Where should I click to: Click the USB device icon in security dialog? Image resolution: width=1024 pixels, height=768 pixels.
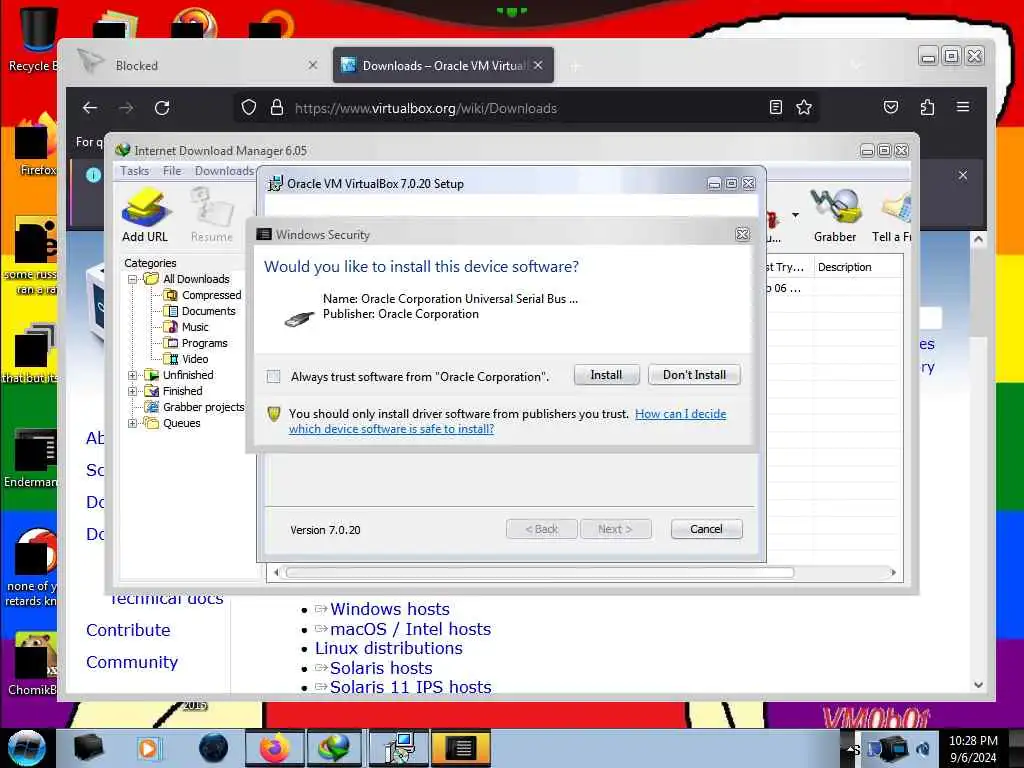(300, 319)
